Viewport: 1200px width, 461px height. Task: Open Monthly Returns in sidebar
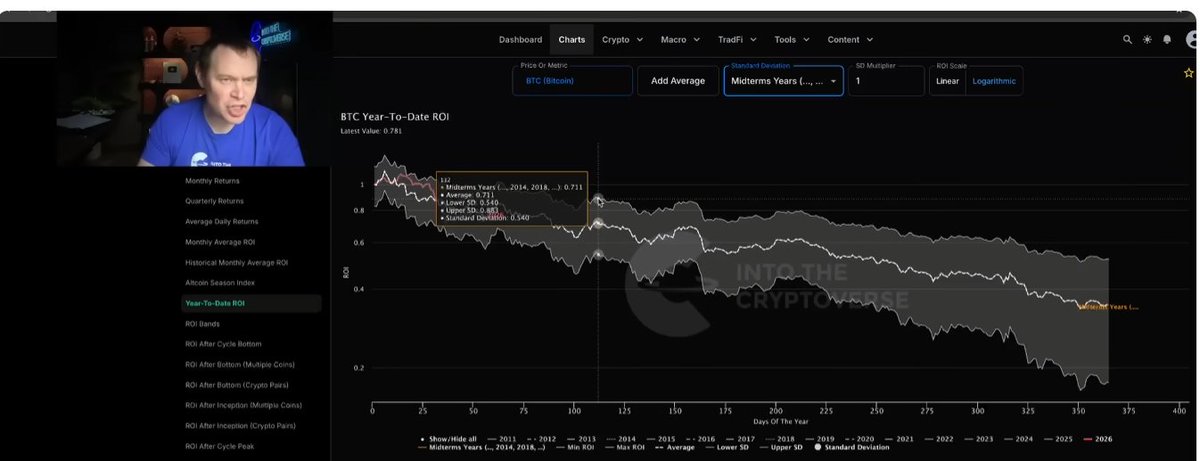coord(212,181)
